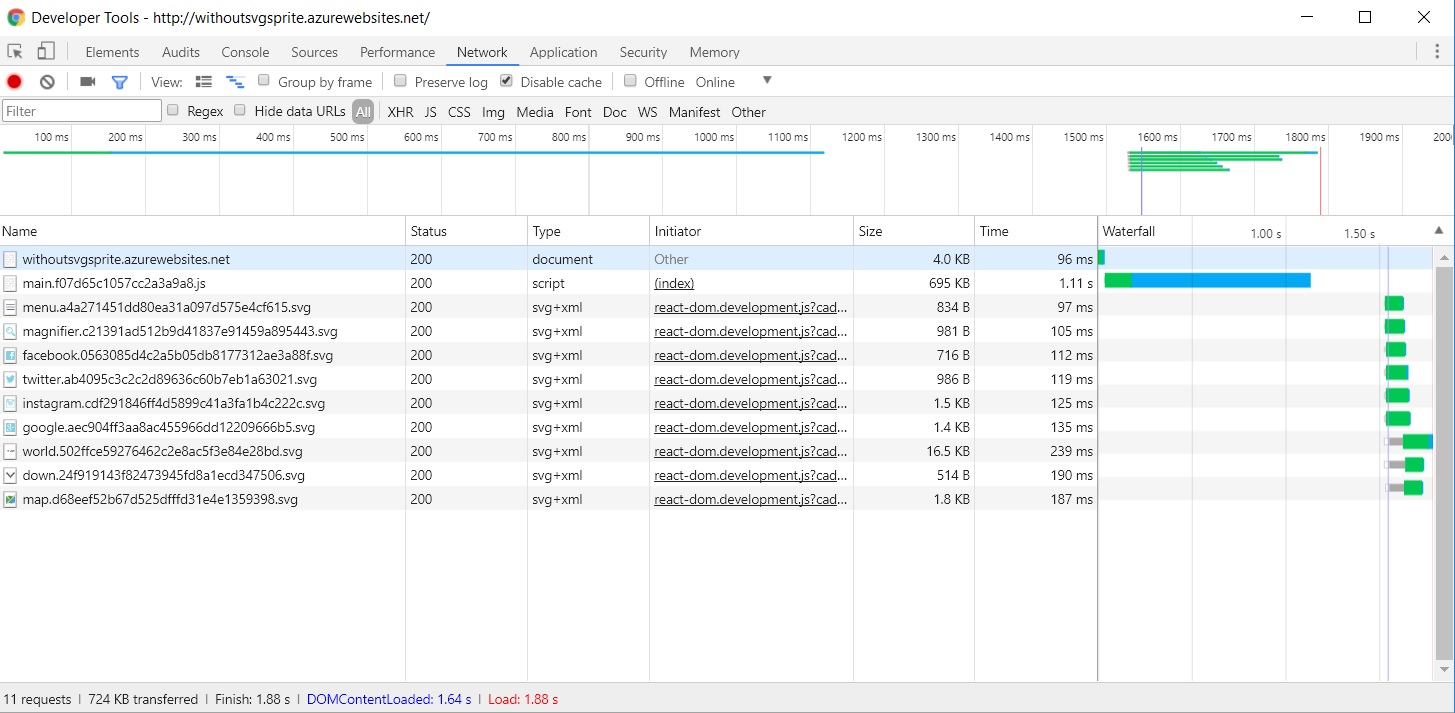This screenshot has height=713, width=1455.
Task: Filter requests by XHR type
Action: [400, 112]
